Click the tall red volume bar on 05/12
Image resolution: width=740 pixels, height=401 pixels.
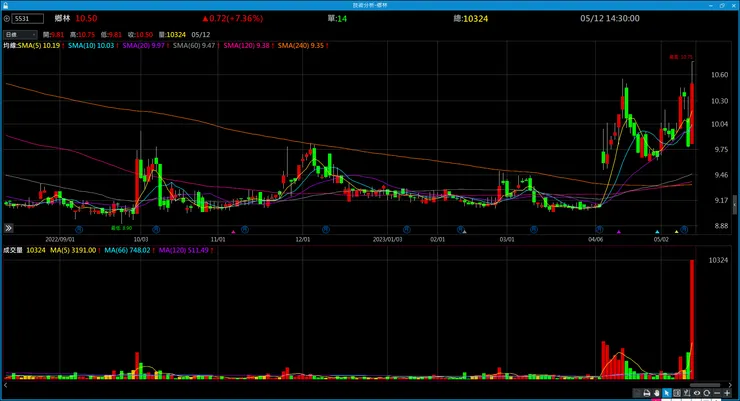[692, 319]
